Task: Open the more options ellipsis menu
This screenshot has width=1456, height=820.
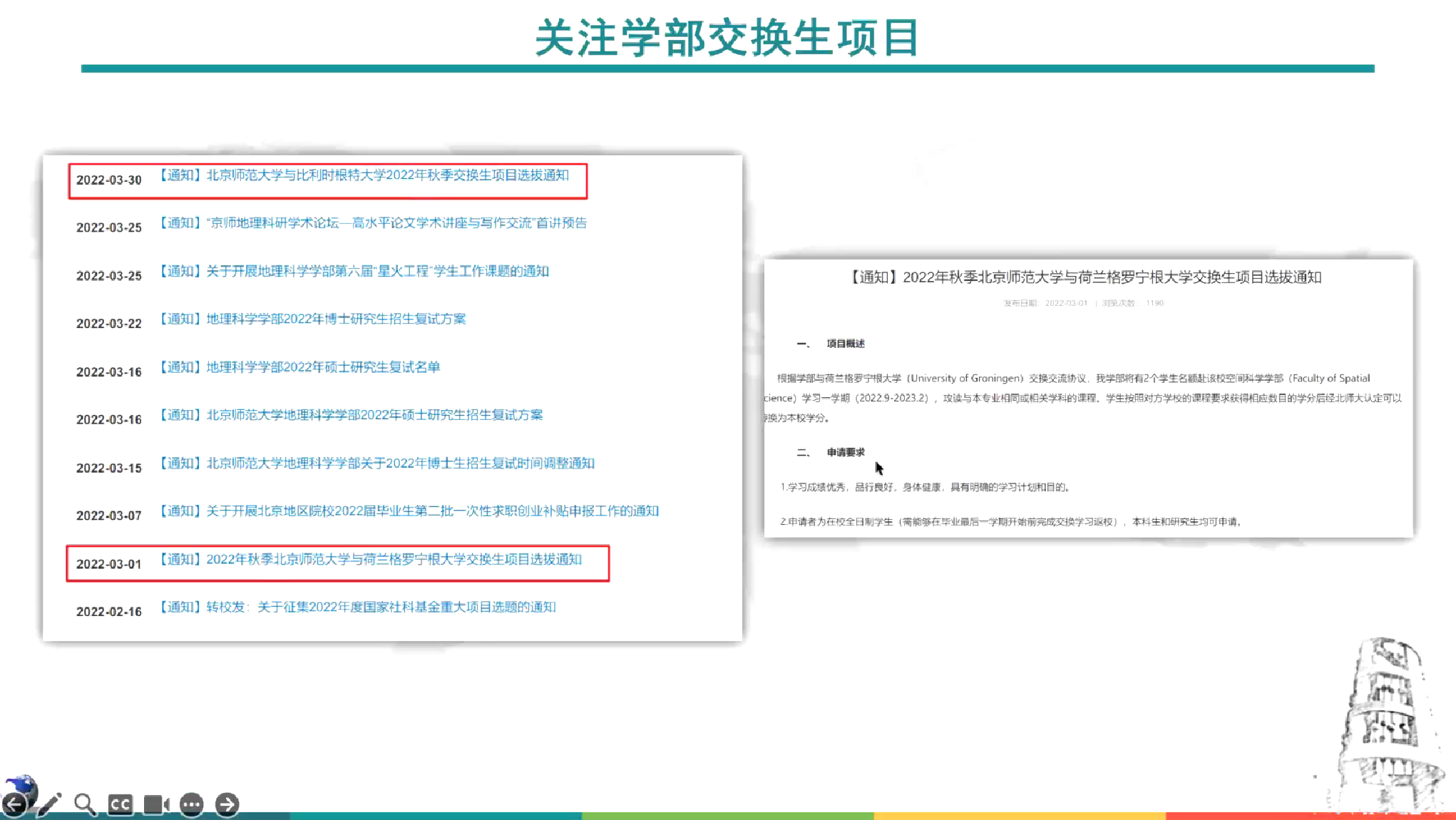Action: point(191,804)
